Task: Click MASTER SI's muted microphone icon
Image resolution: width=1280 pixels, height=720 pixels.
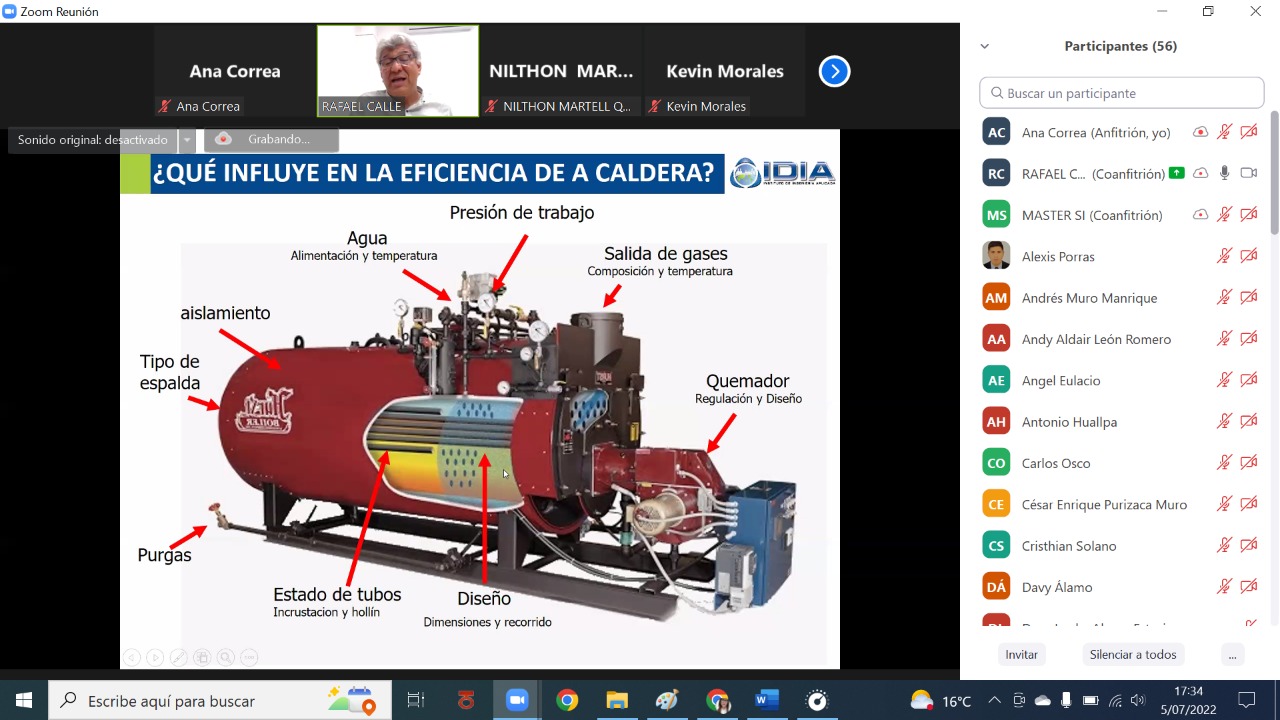Action: [1224, 215]
